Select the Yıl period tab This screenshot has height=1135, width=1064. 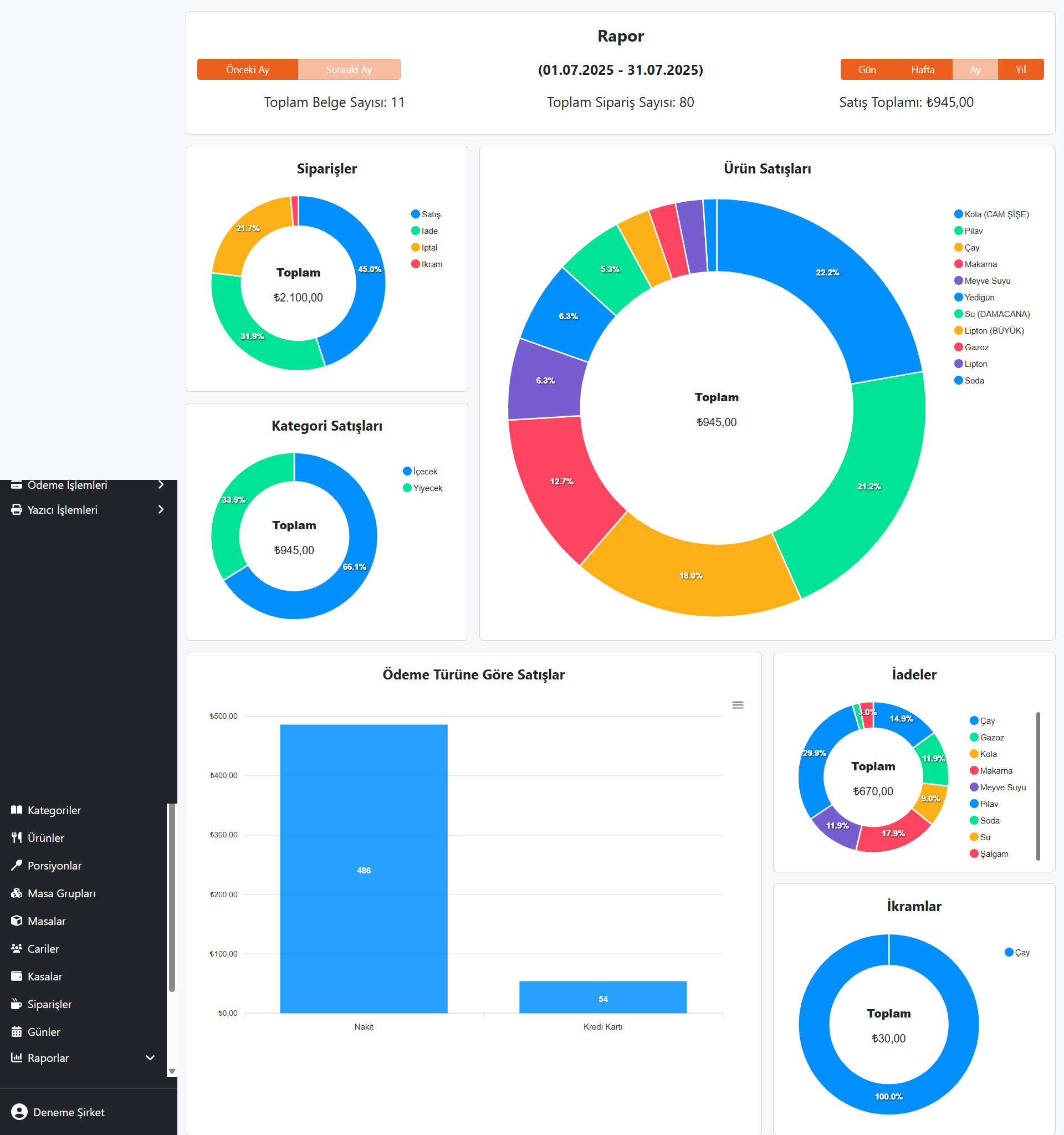point(1021,70)
